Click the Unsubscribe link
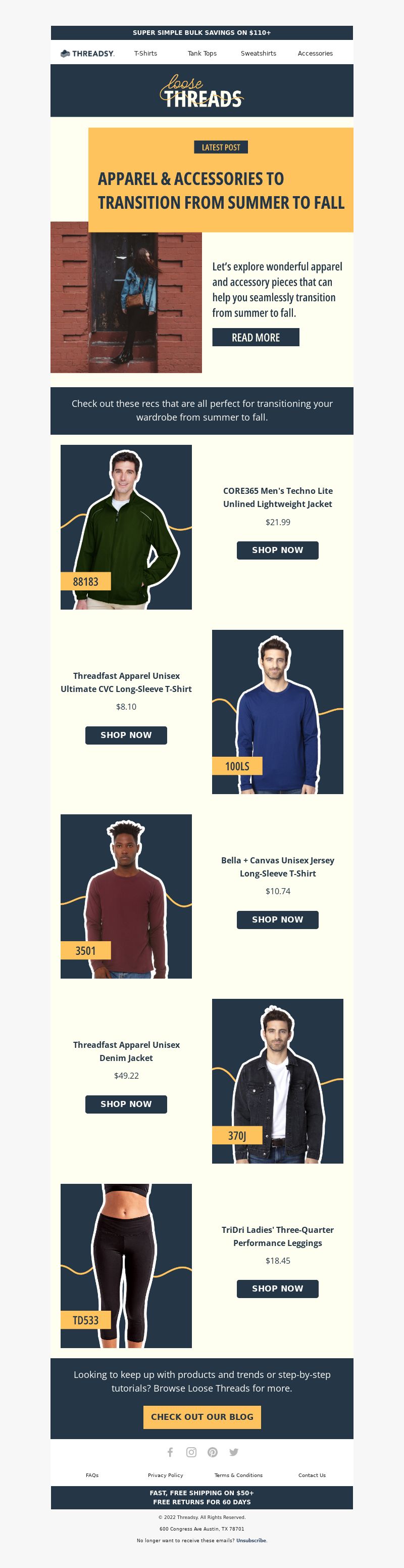Viewport: 404px width, 1568px height. [251, 1541]
